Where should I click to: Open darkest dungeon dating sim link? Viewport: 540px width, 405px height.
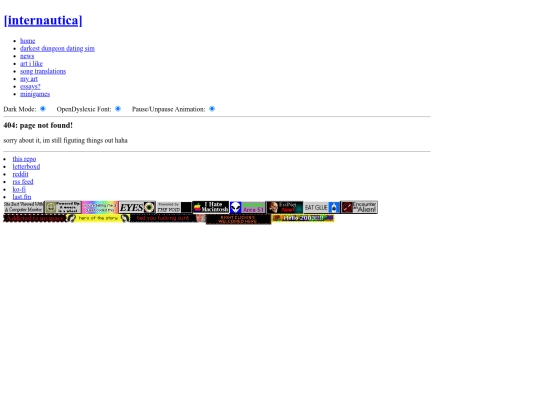point(57,48)
